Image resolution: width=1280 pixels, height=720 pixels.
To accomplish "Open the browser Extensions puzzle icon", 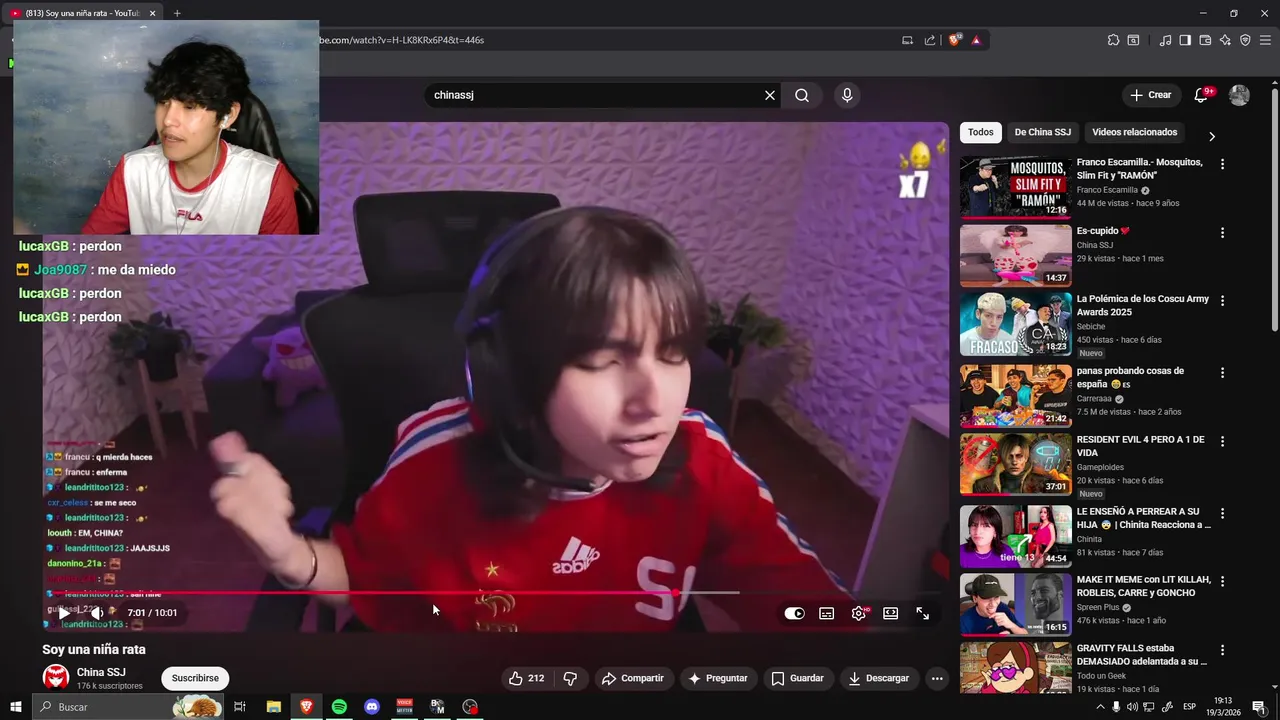I will [x=1113, y=40].
